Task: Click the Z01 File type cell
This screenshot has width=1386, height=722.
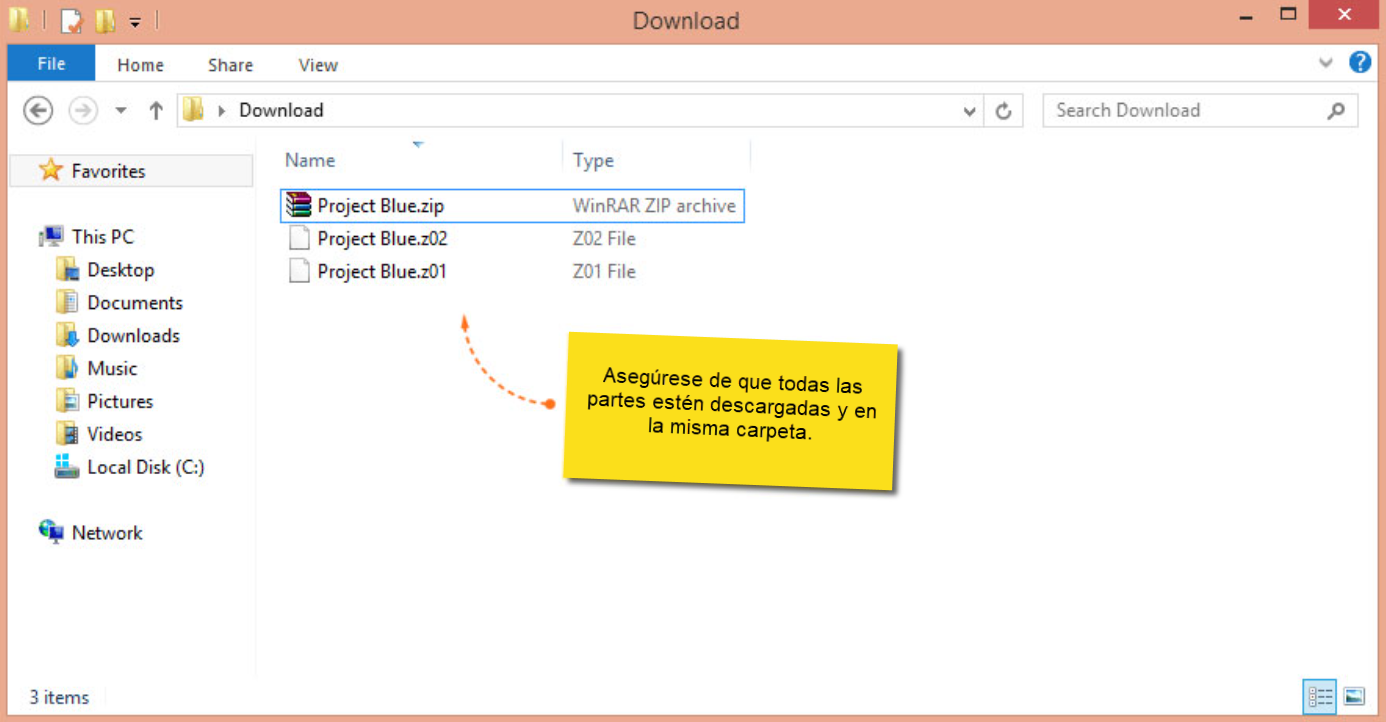Action: tap(604, 271)
